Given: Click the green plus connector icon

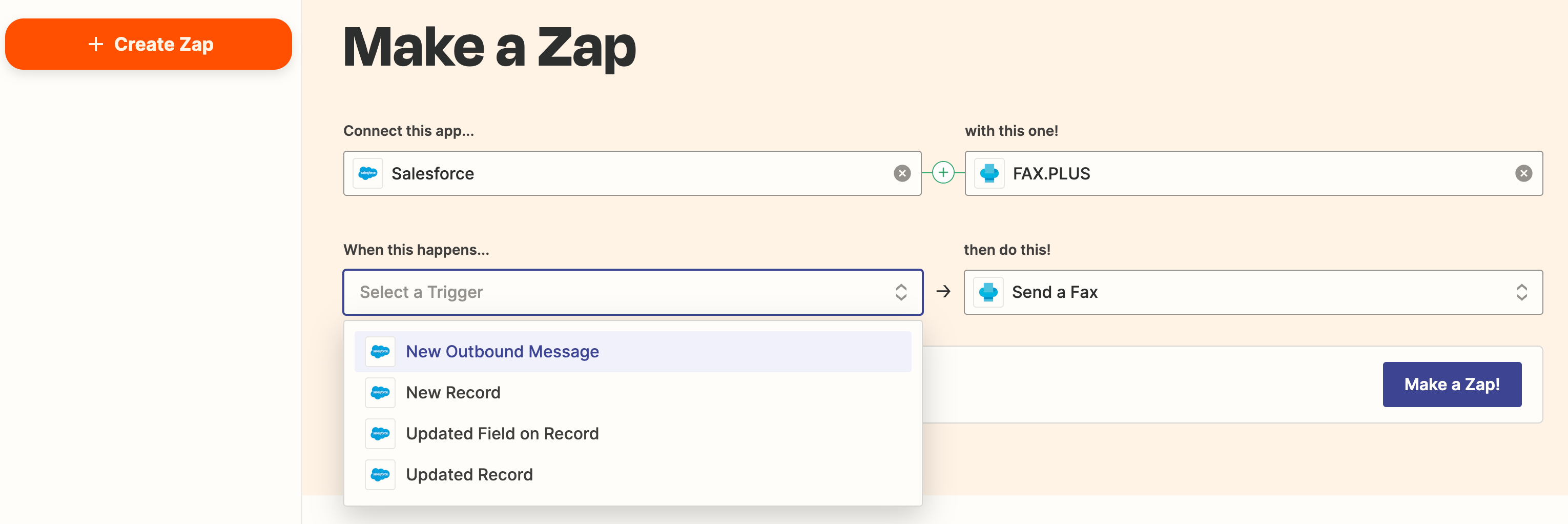Looking at the screenshot, I should 943,173.
